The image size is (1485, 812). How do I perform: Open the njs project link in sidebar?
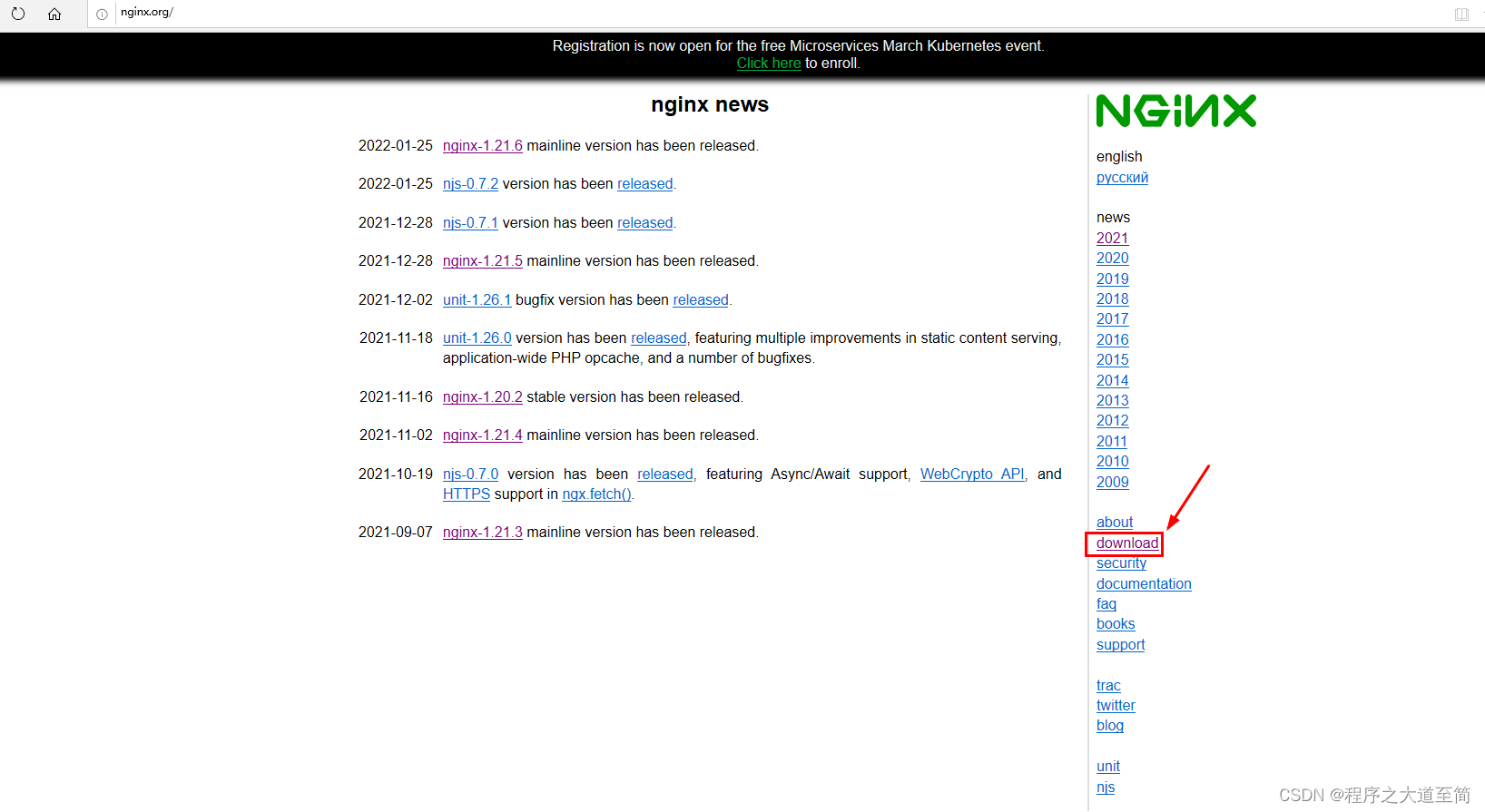tap(1106, 788)
